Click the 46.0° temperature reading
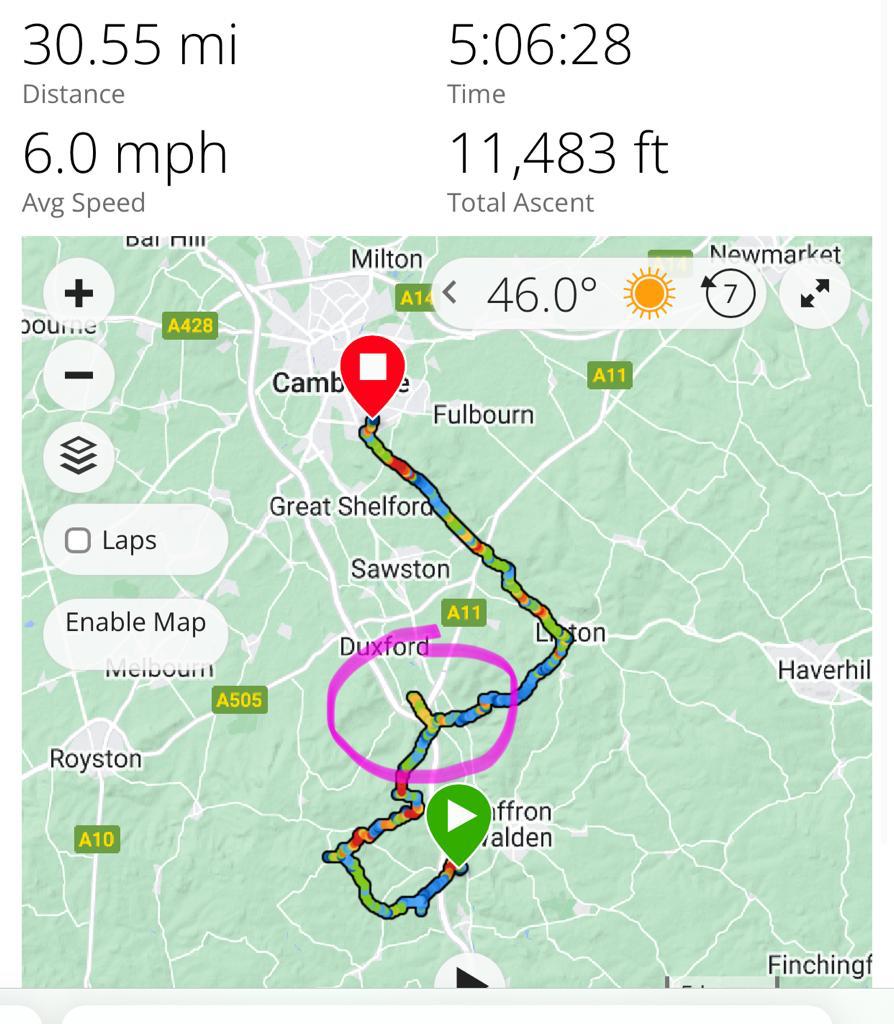The image size is (894, 1024). (541, 294)
